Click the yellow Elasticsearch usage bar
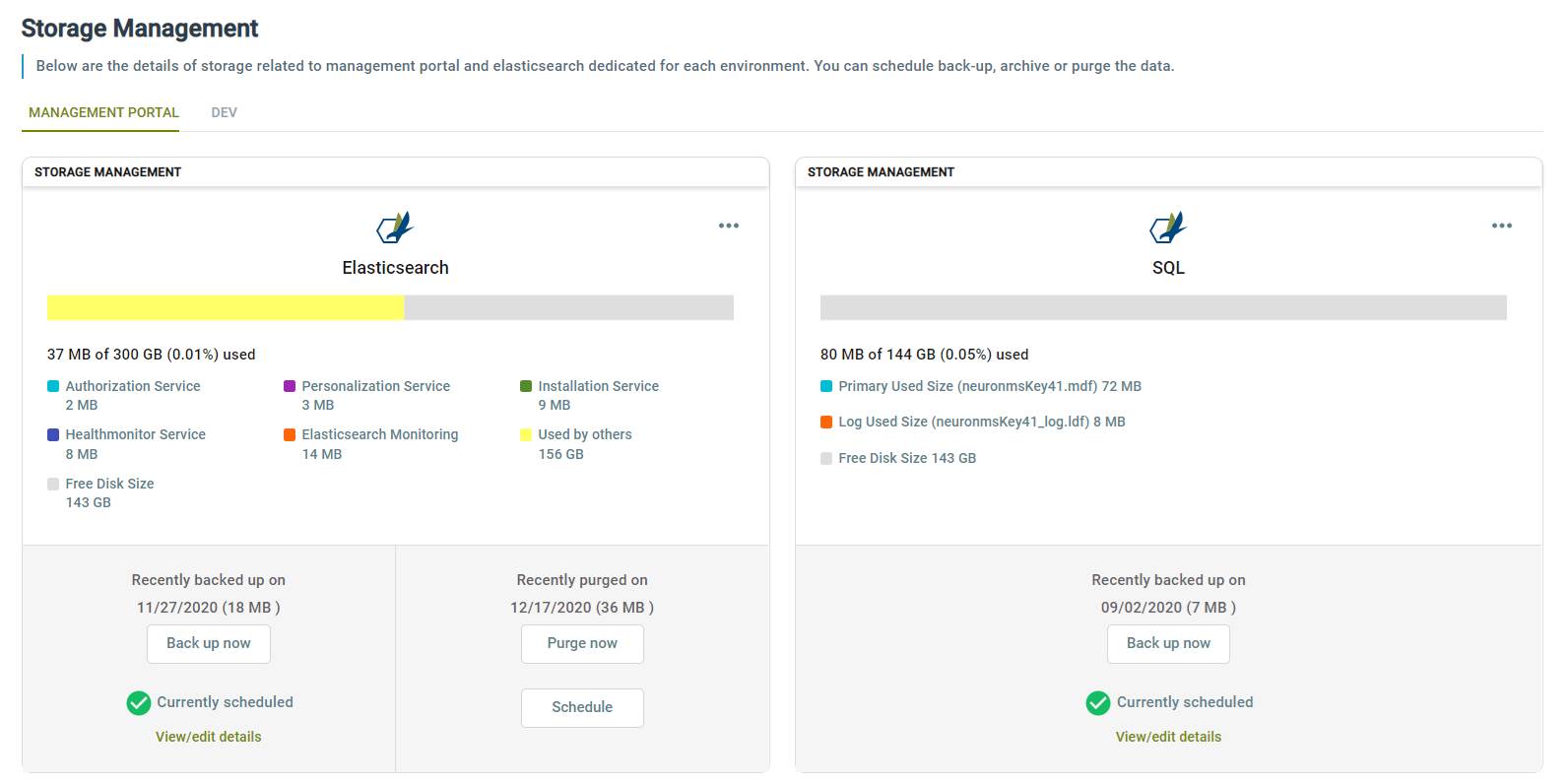Image resolution: width=1568 pixels, height=783 pixels. 226,307
